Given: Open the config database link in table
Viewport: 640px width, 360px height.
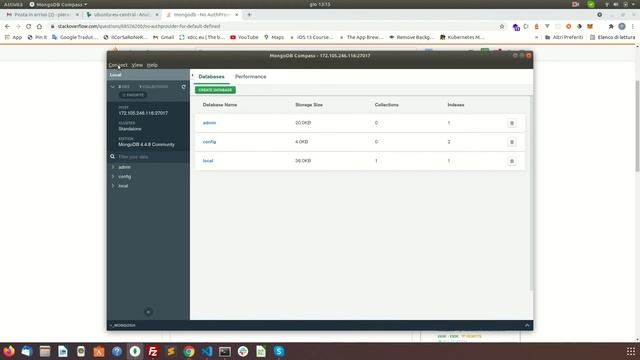Looking at the screenshot, I should 209,142.
